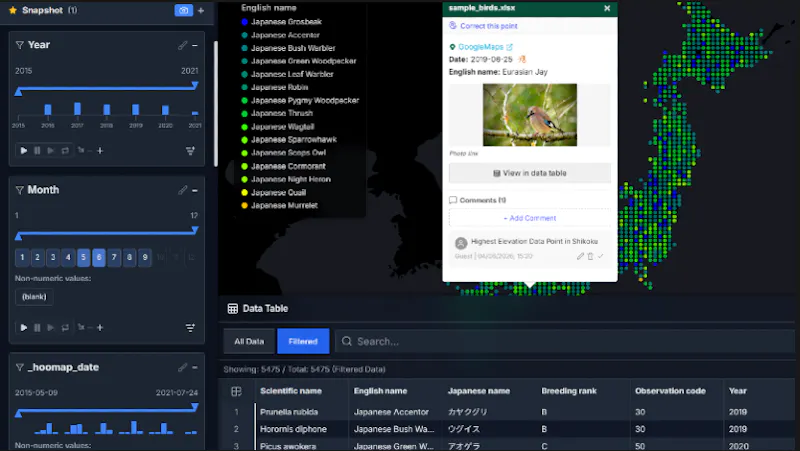Screen dimensions: 800x451
Task: Click the 2017 bar in Year histogram
Action: click(77, 109)
